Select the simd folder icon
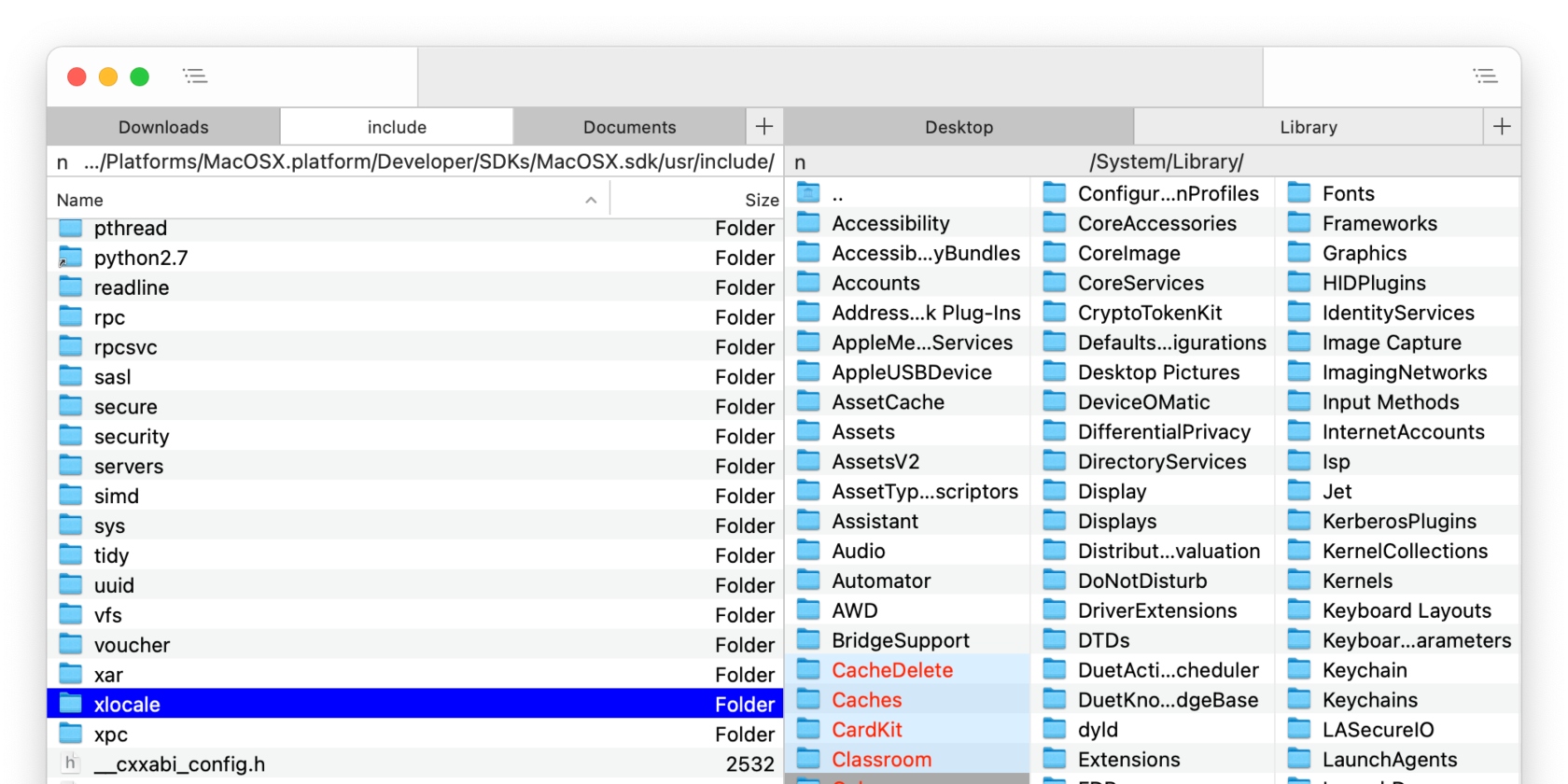Image resolution: width=1568 pixels, height=784 pixels. point(71,496)
